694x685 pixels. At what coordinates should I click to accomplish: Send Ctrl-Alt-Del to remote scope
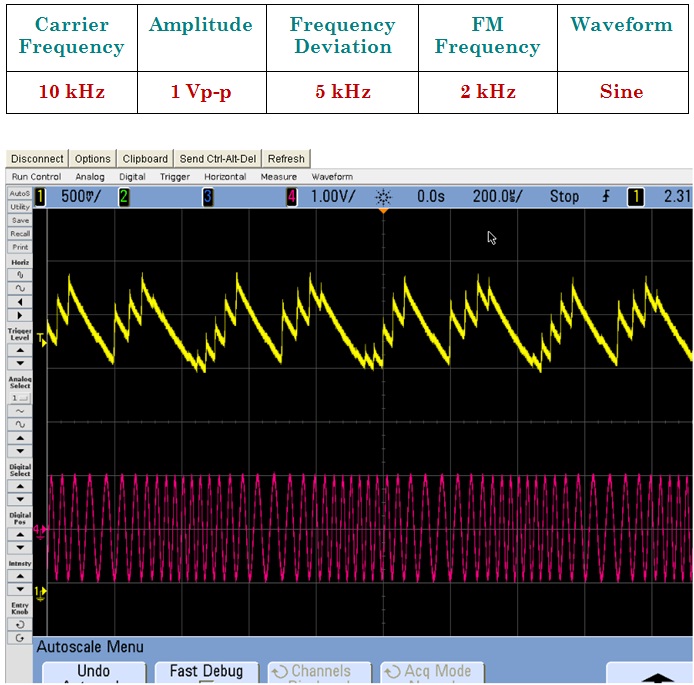click(x=218, y=158)
